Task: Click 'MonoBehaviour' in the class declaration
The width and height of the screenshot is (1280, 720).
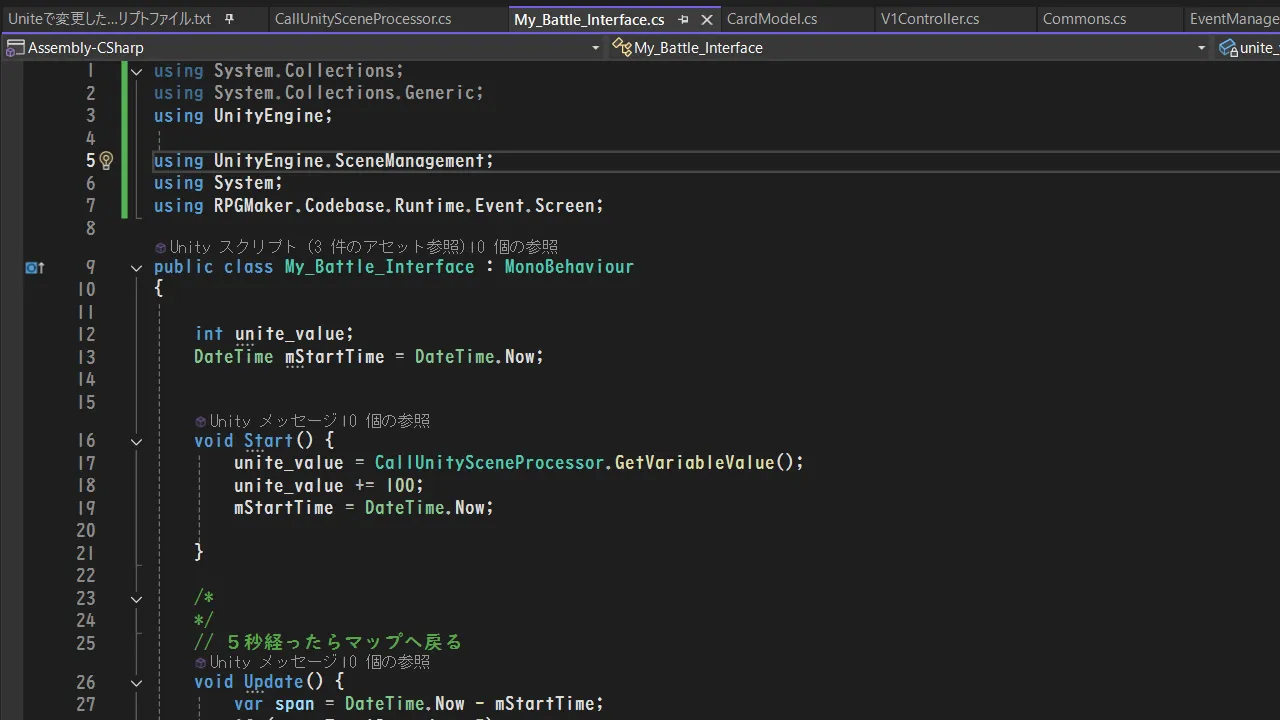Action: (569, 267)
